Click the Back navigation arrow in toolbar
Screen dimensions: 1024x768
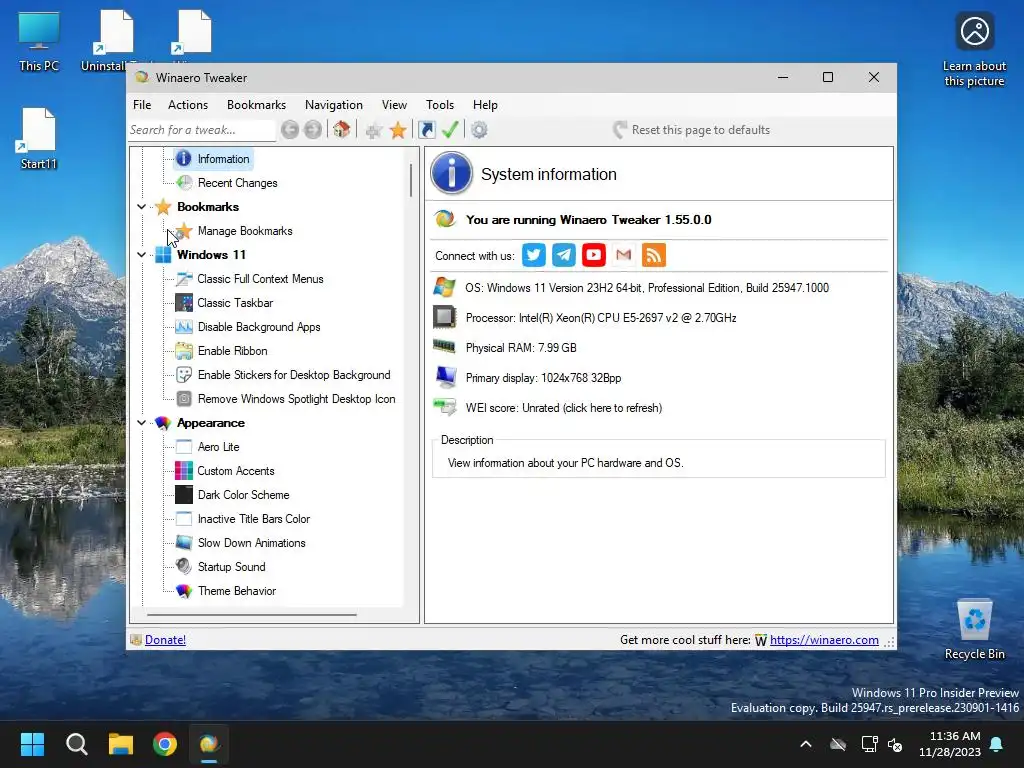click(x=290, y=130)
